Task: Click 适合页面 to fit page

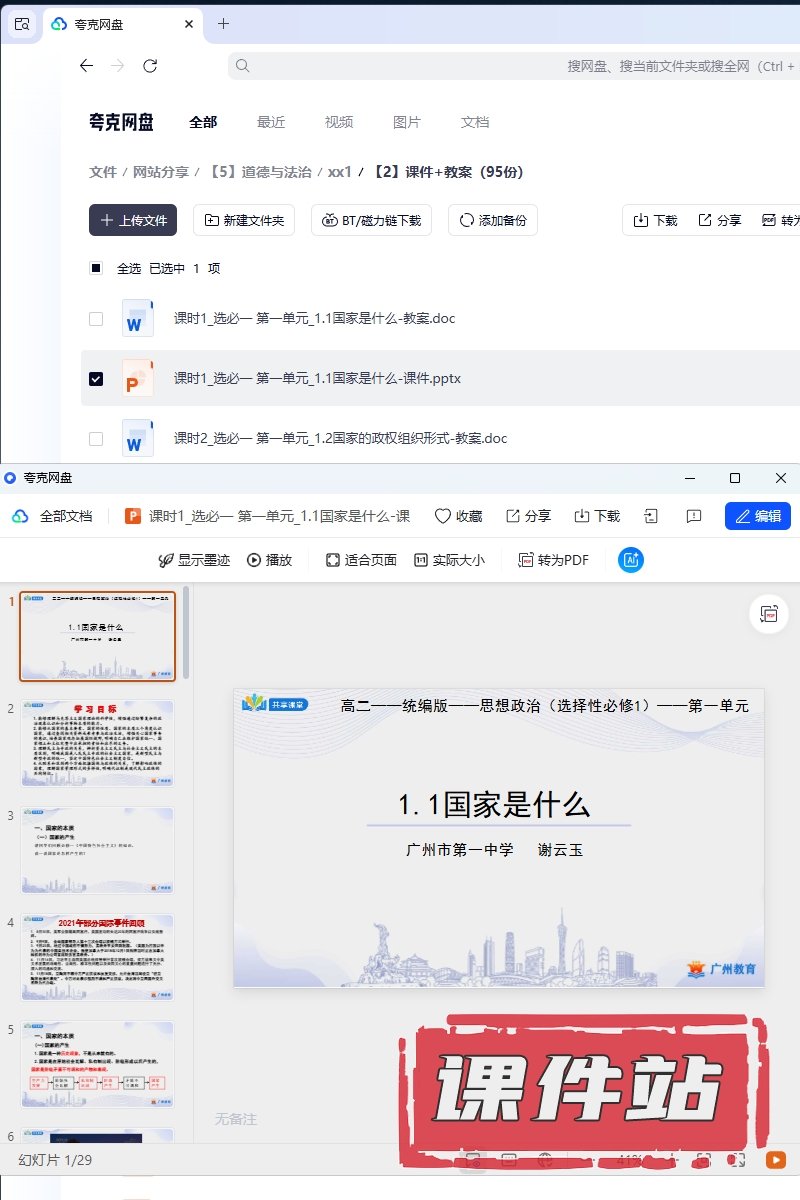Action: [361, 560]
